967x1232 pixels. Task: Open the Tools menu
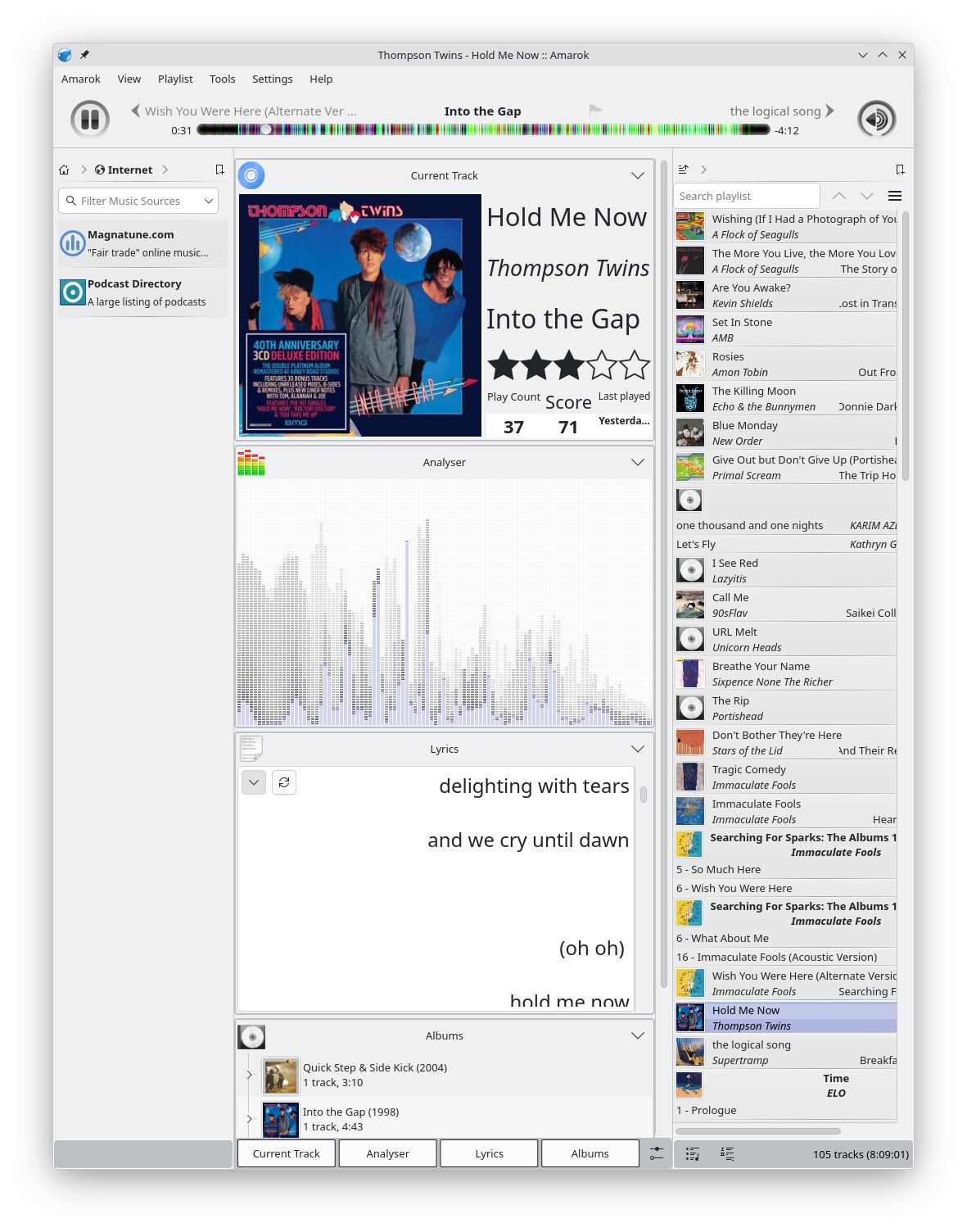(x=222, y=79)
